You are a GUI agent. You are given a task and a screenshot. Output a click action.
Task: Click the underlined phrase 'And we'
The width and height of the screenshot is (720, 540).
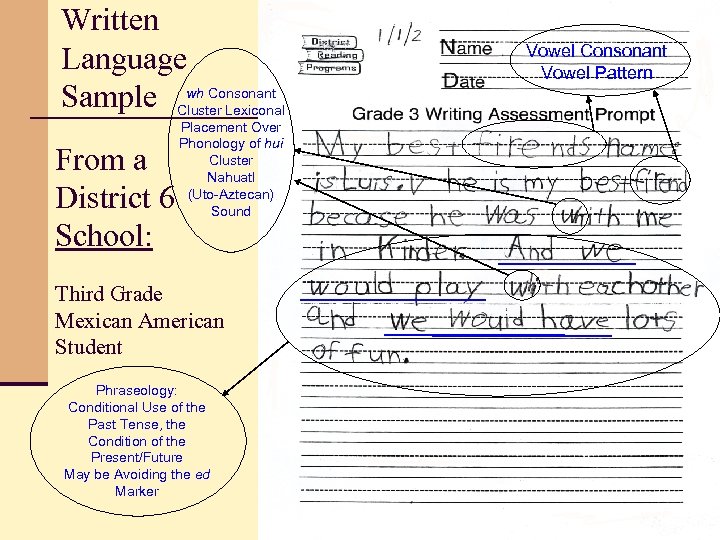[x=564, y=250]
